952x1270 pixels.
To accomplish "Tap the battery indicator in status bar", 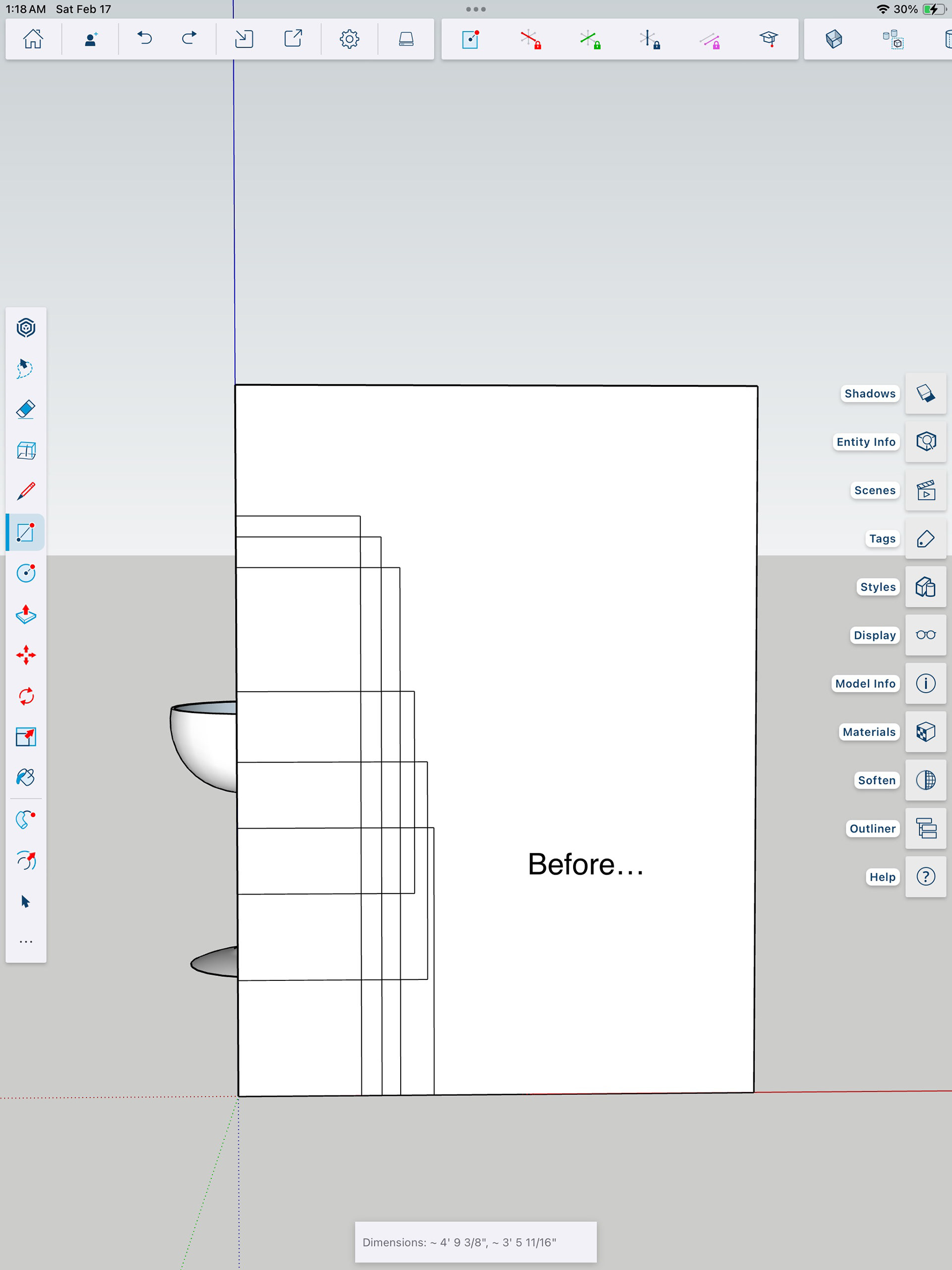I will pos(934,9).
